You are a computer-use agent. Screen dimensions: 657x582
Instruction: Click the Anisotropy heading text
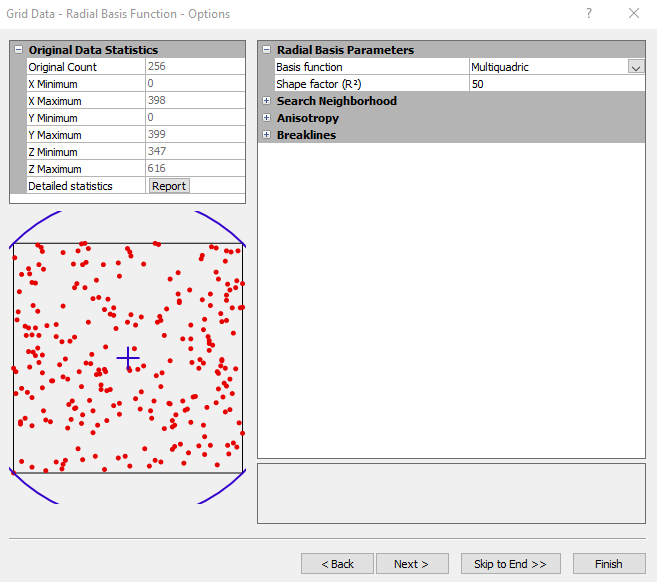tap(308, 118)
